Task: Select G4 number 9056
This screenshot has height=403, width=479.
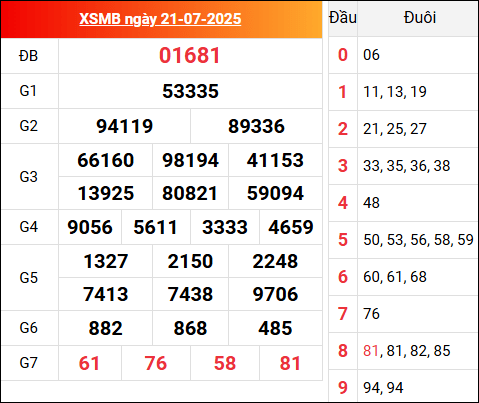Action: [90, 227]
